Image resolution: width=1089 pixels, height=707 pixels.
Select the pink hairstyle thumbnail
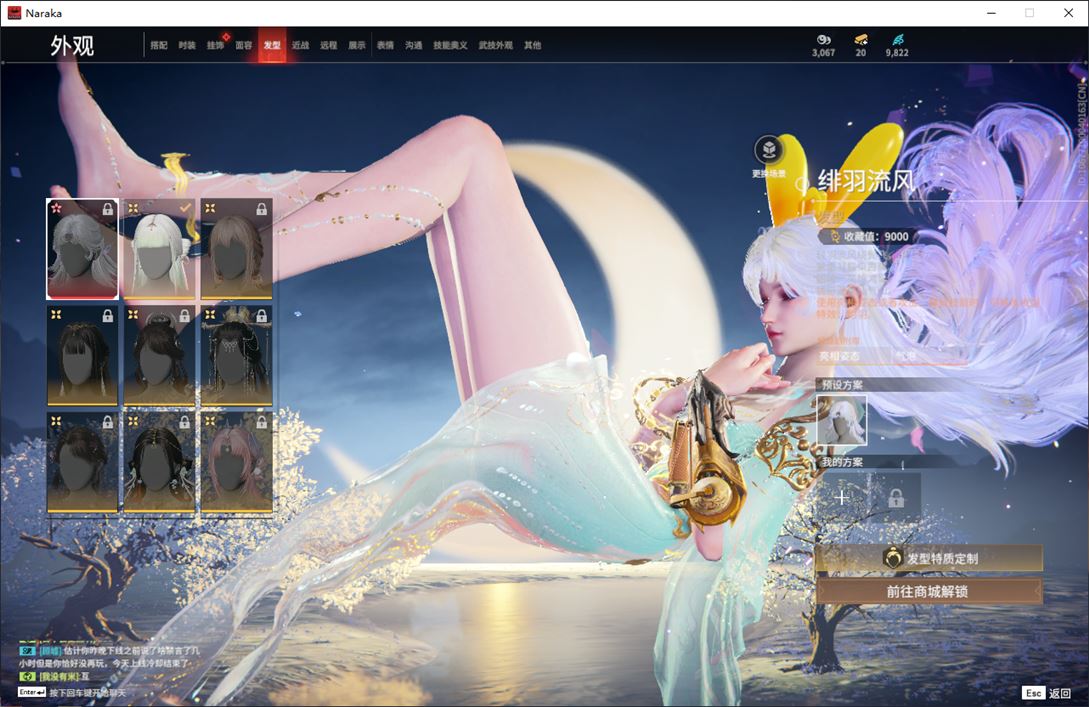236,462
